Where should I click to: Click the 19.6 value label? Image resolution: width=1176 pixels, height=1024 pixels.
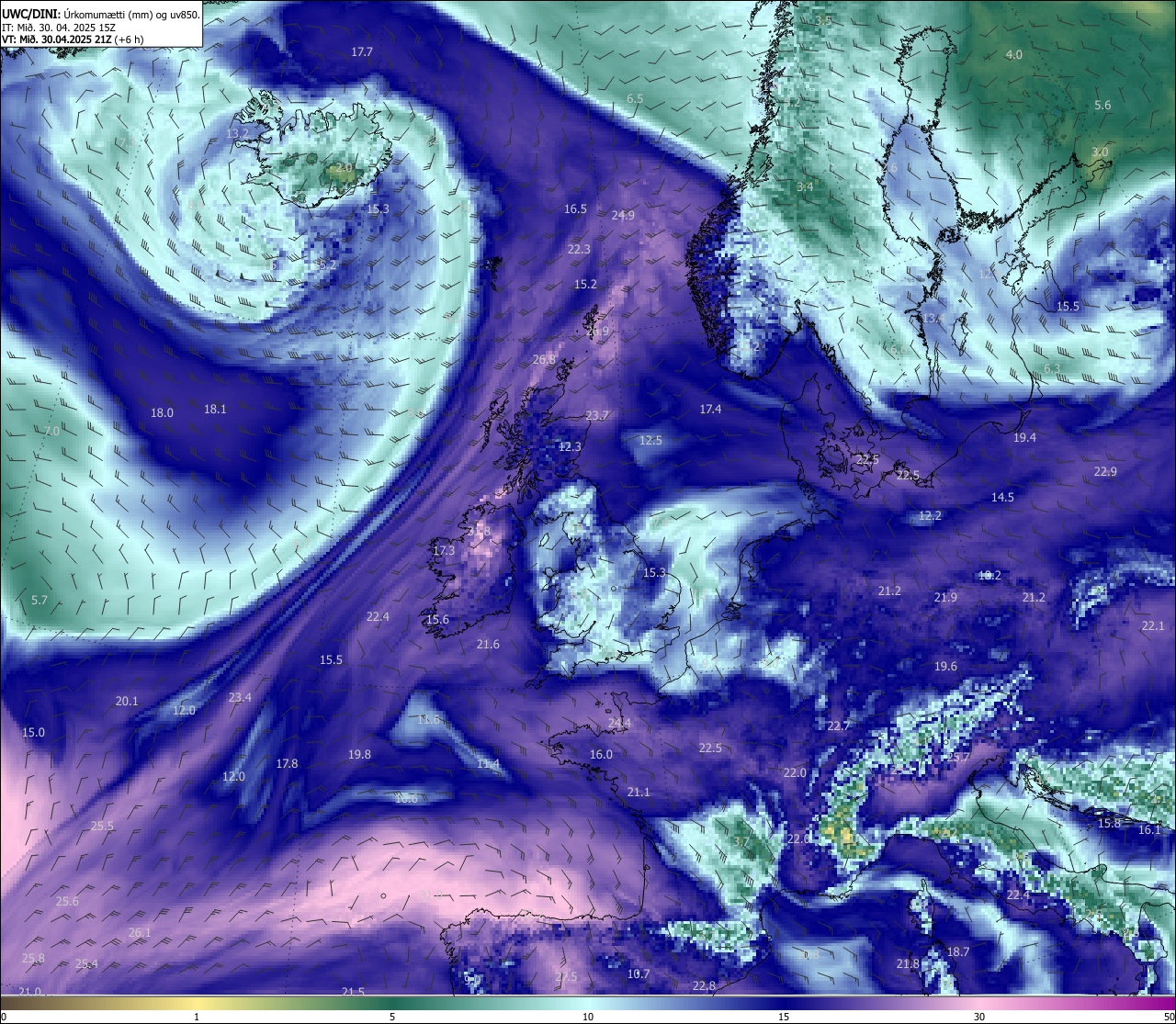945,667
